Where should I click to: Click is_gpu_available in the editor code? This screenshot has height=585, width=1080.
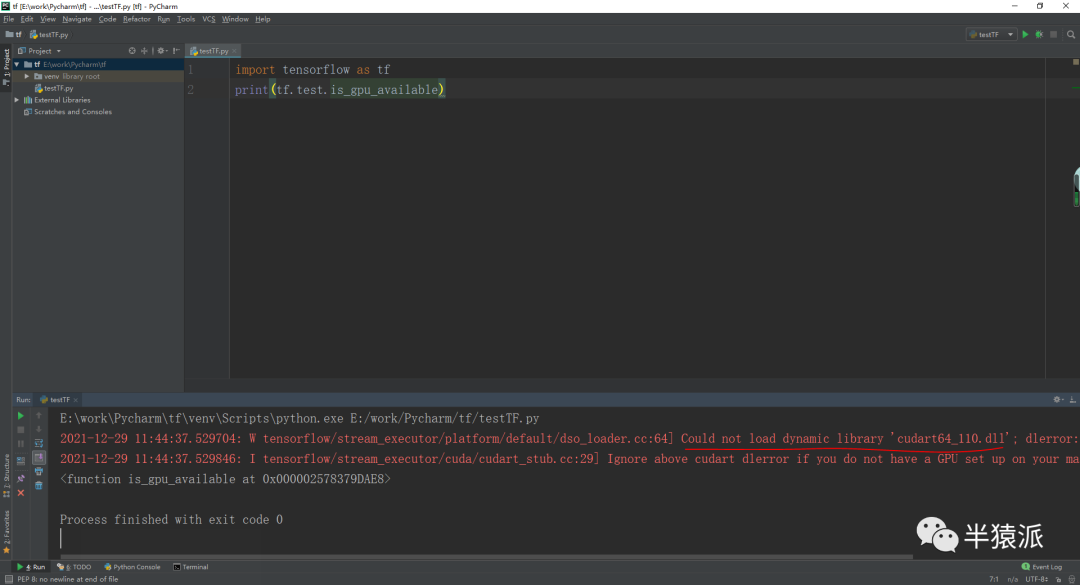coord(384,90)
